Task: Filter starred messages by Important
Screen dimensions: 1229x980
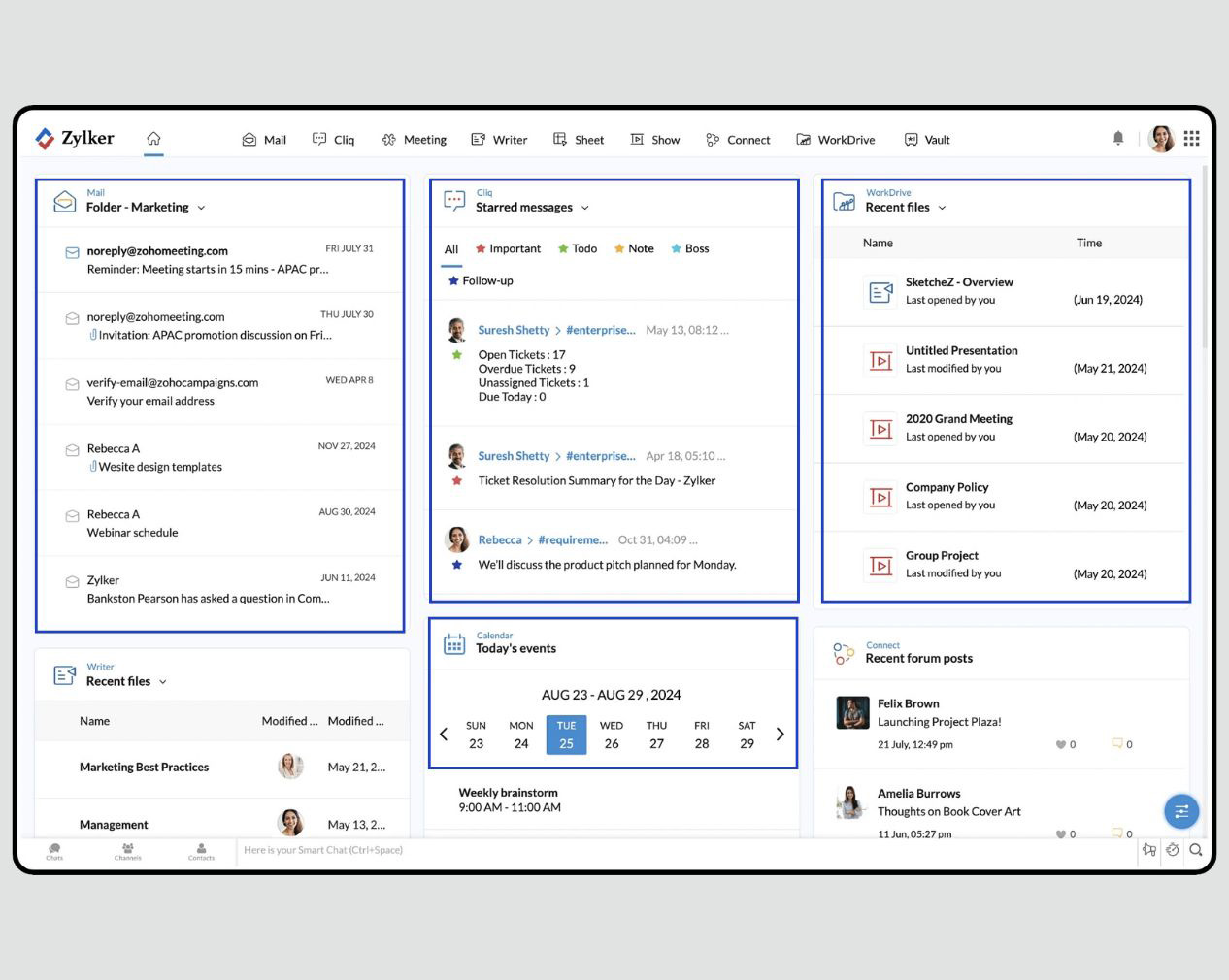Action: [508, 248]
